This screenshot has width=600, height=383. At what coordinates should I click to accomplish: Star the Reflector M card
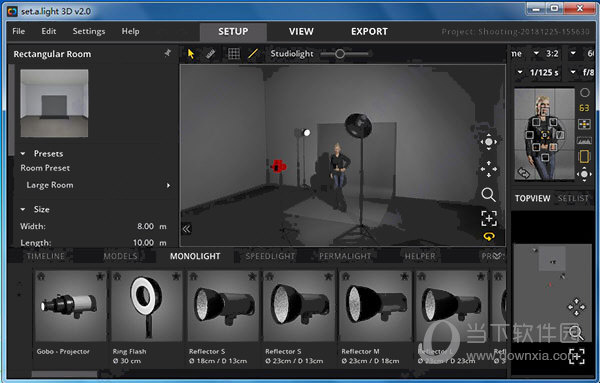pyautogui.click(x=404, y=276)
